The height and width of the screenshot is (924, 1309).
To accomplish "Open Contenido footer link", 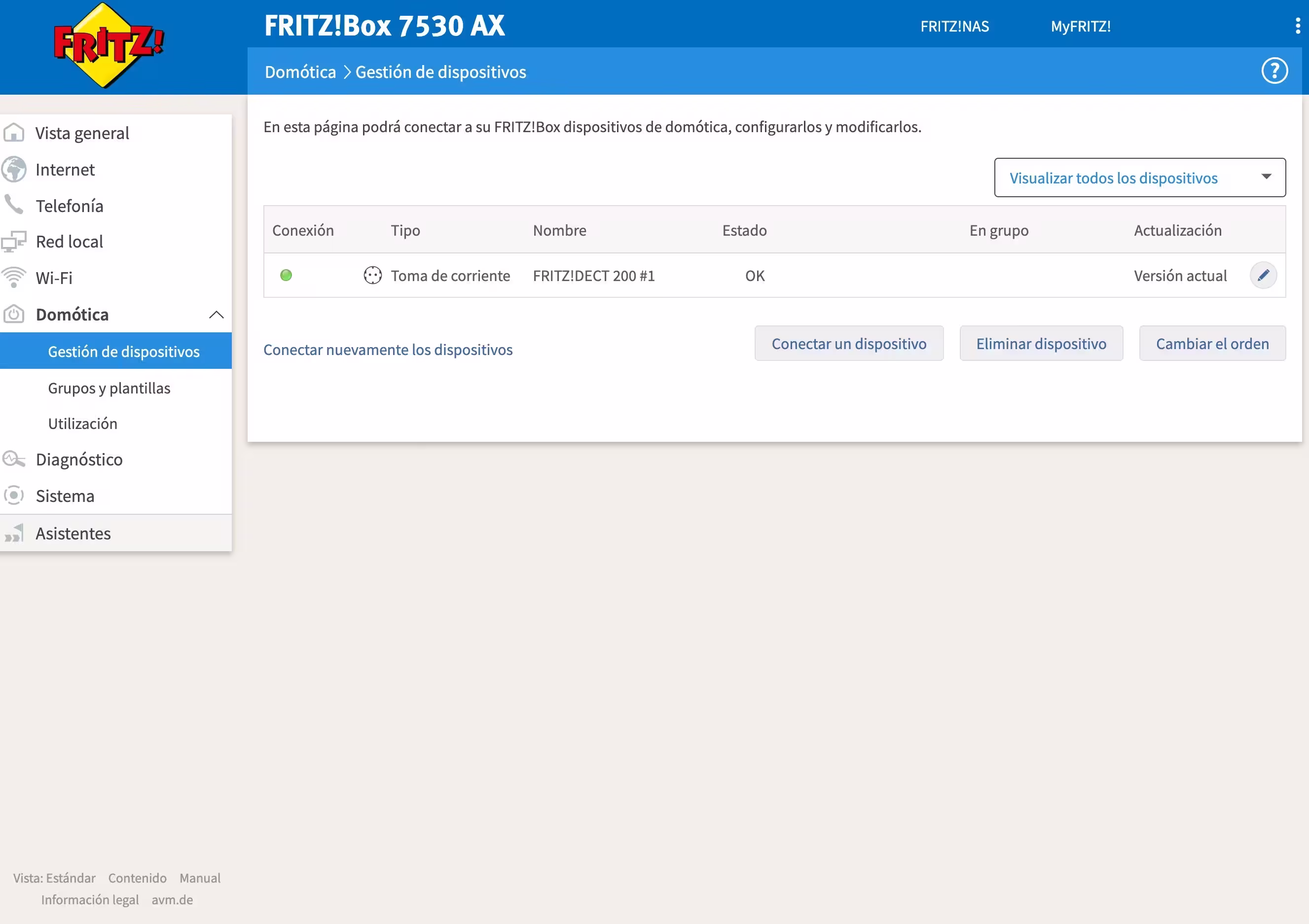I will click(x=138, y=878).
